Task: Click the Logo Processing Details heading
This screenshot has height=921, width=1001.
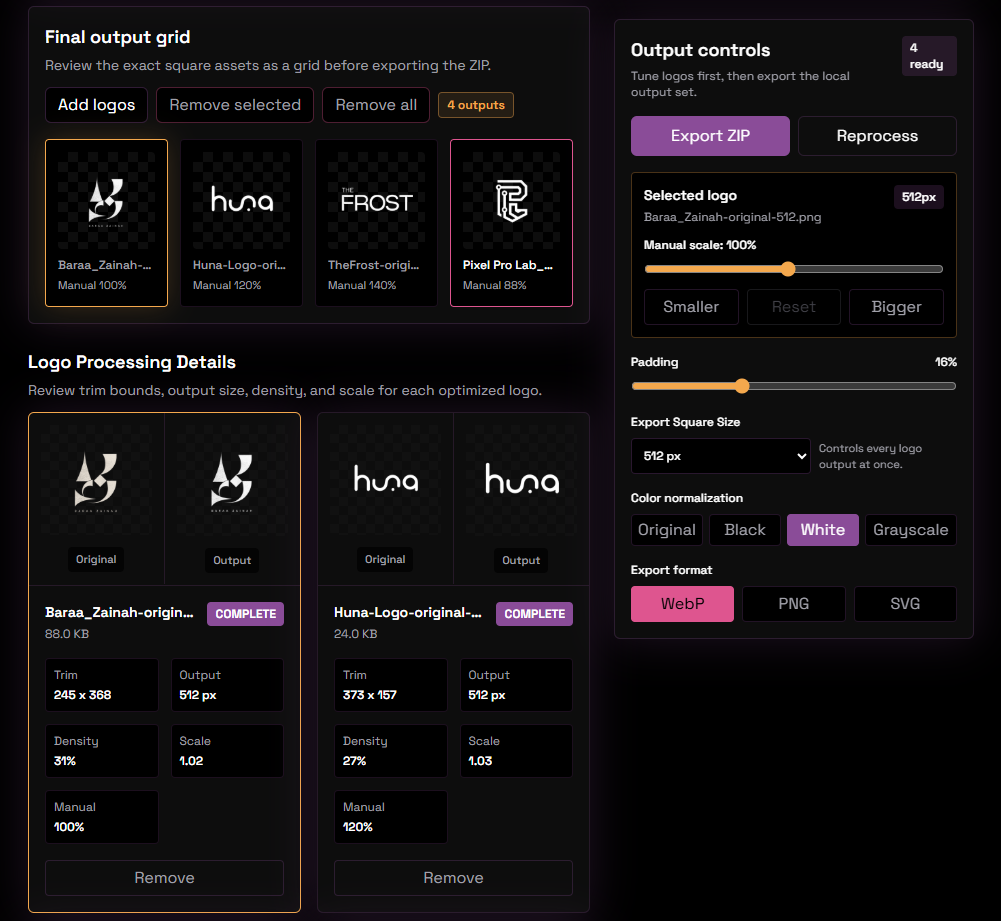Action: [132, 362]
